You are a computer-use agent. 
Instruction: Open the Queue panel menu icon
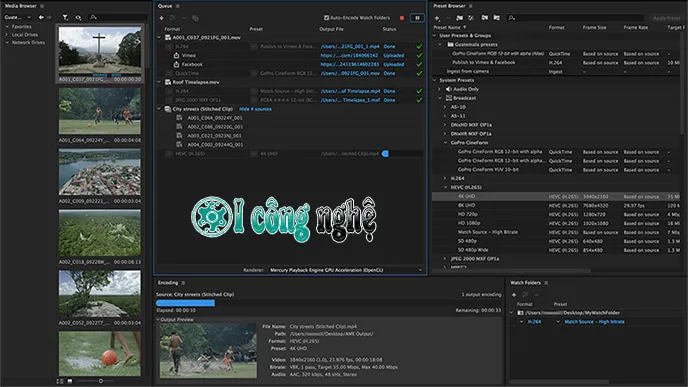point(178,6)
